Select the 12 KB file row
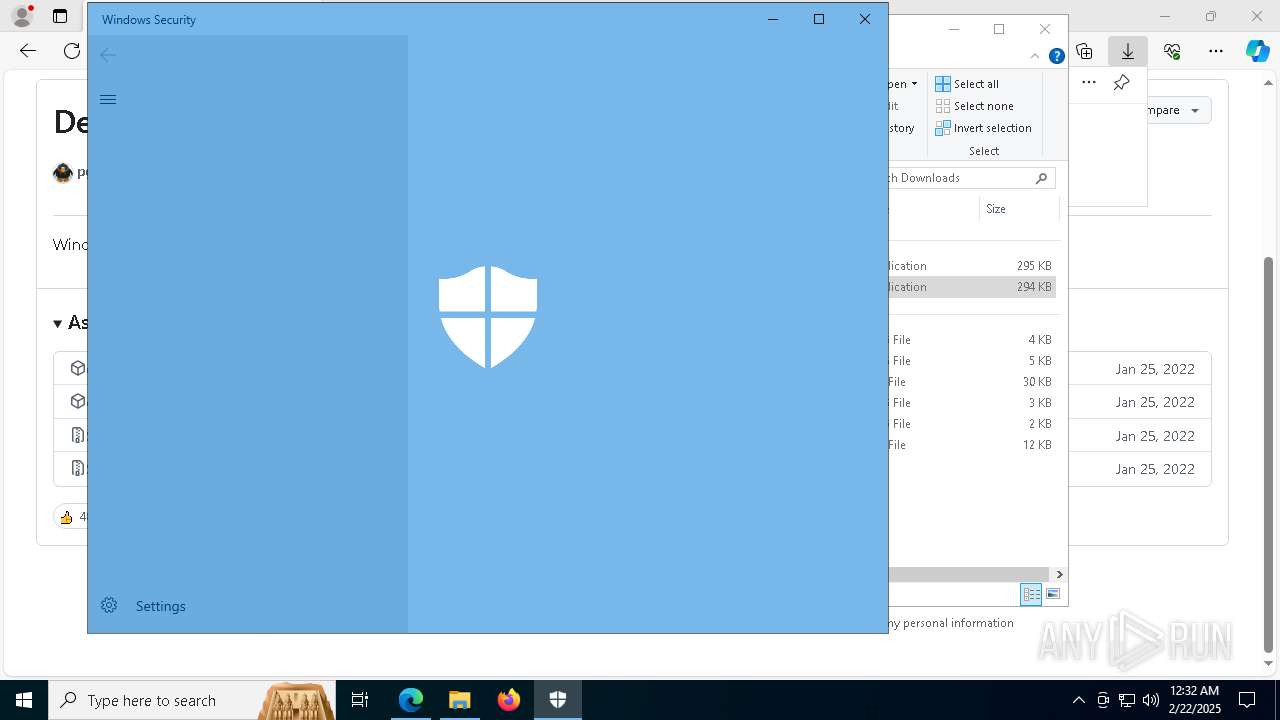 tap(972, 445)
